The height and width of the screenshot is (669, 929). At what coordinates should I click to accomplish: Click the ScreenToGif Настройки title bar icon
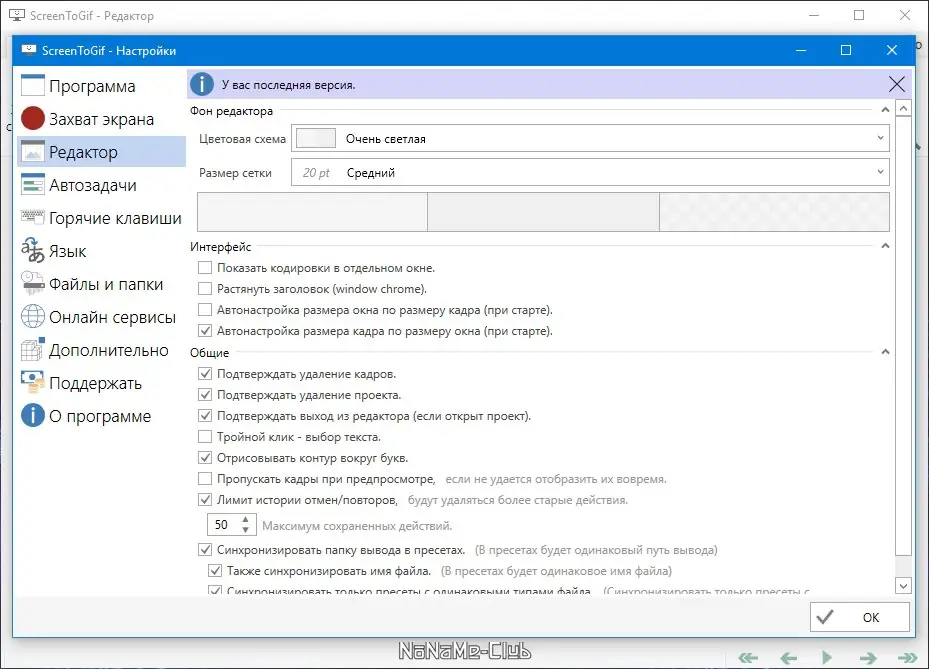(x=28, y=50)
